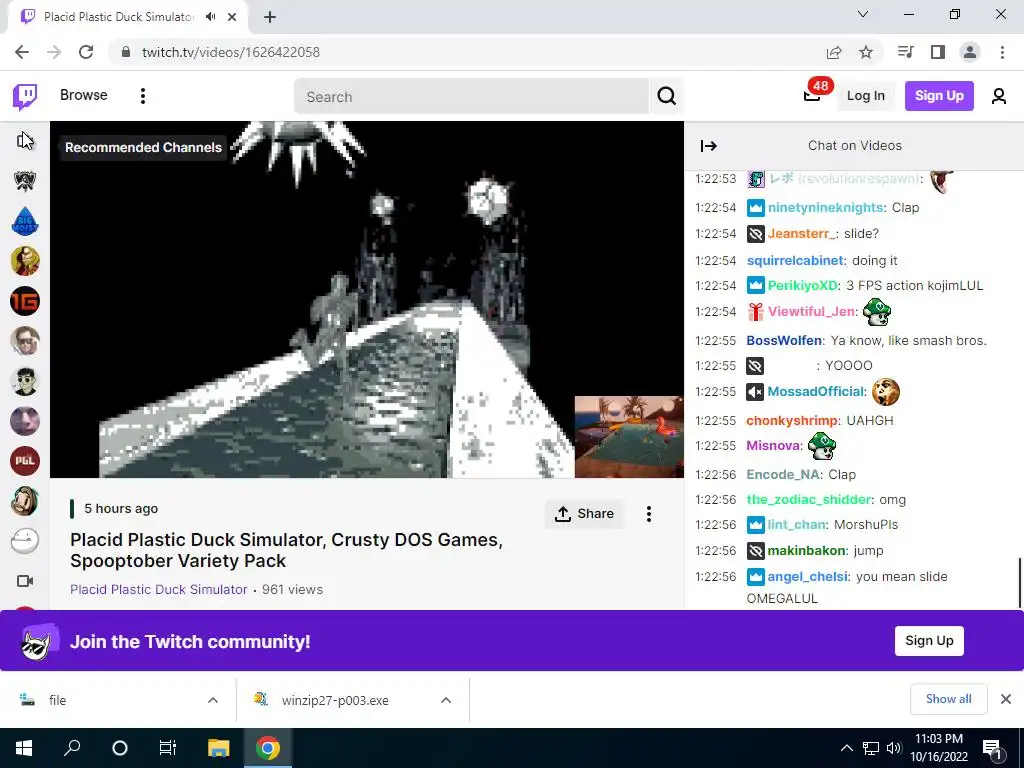The height and width of the screenshot is (768, 1024).
Task: Close the downloads bar
Action: click(x=1006, y=699)
